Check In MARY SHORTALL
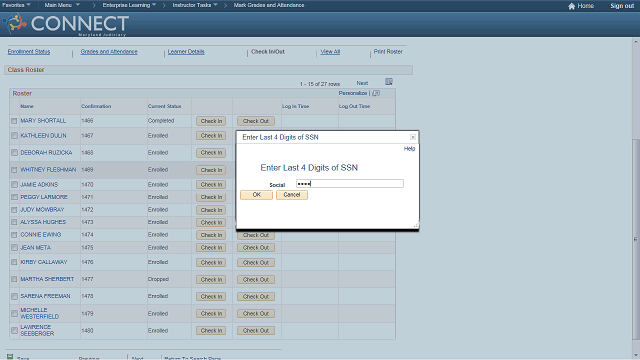This screenshot has height=360, width=640. click(x=211, y=121)
